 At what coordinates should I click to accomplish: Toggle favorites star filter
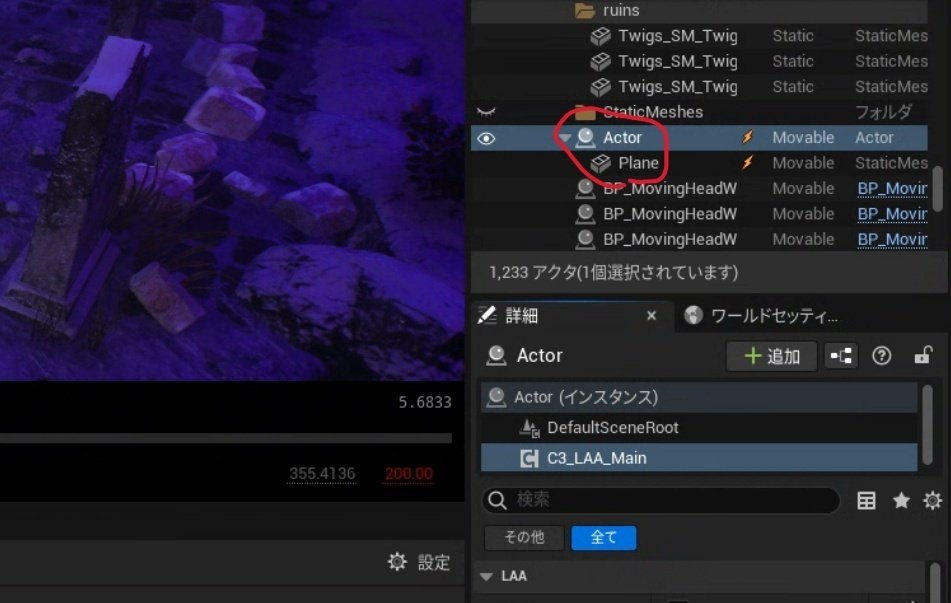click(901, 500)
